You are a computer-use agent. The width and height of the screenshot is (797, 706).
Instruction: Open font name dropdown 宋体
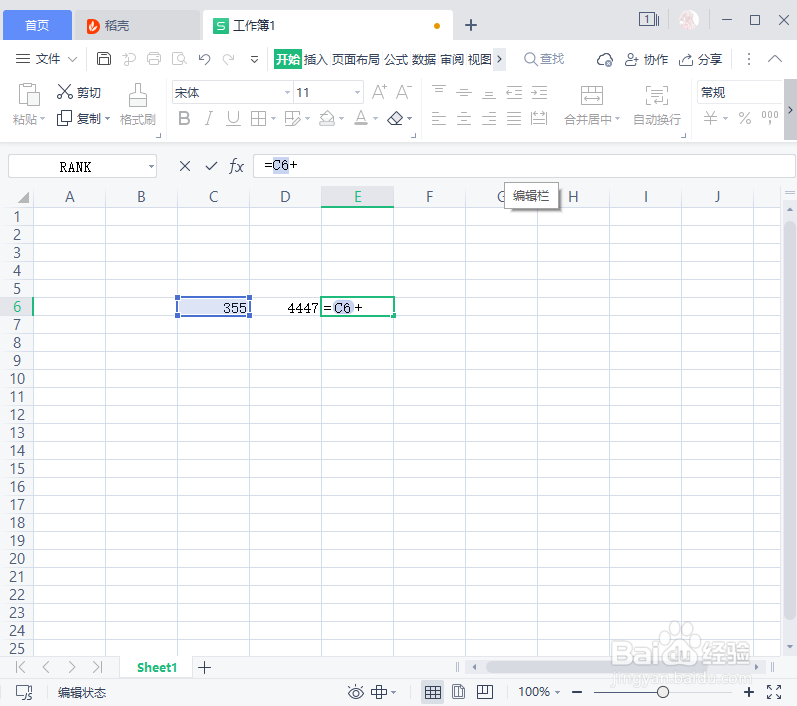pos(287,93)
